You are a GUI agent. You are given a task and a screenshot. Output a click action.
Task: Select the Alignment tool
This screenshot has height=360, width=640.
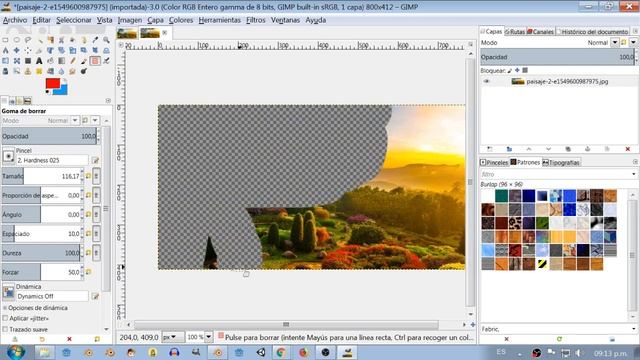point(28,51)
